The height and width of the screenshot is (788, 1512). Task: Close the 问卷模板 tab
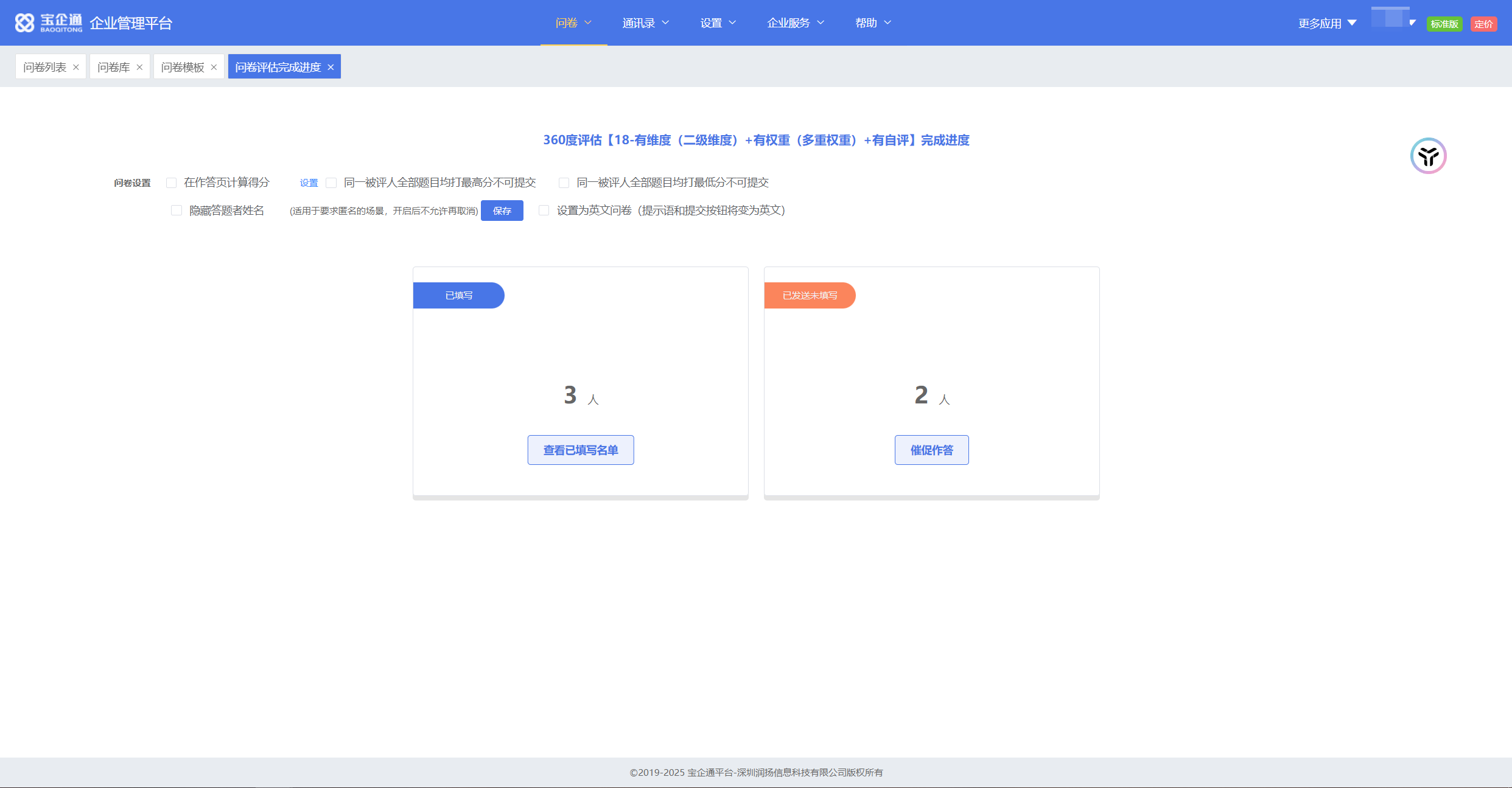pyautogui.click(x=214, y=68)
